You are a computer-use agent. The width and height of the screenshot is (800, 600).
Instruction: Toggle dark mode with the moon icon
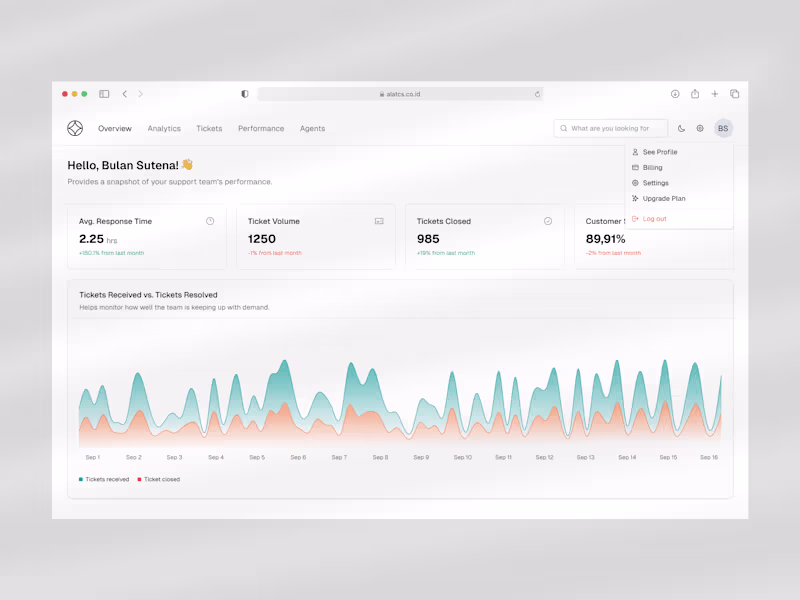[681, 128]
